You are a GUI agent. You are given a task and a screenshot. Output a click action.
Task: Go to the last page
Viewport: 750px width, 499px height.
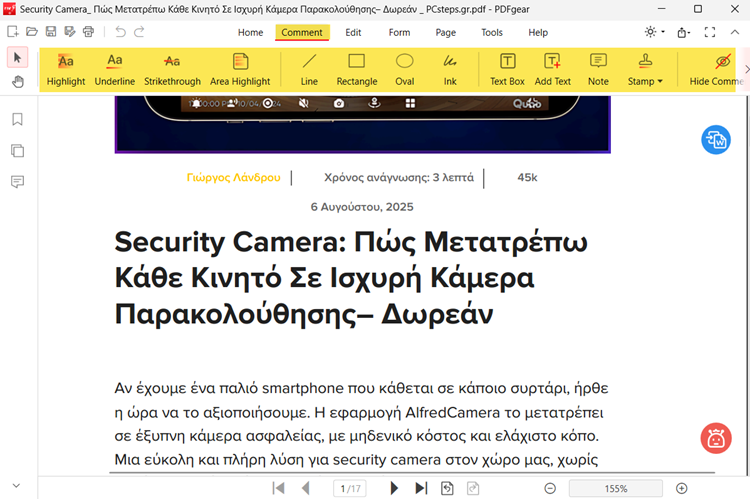coord(421,488)
